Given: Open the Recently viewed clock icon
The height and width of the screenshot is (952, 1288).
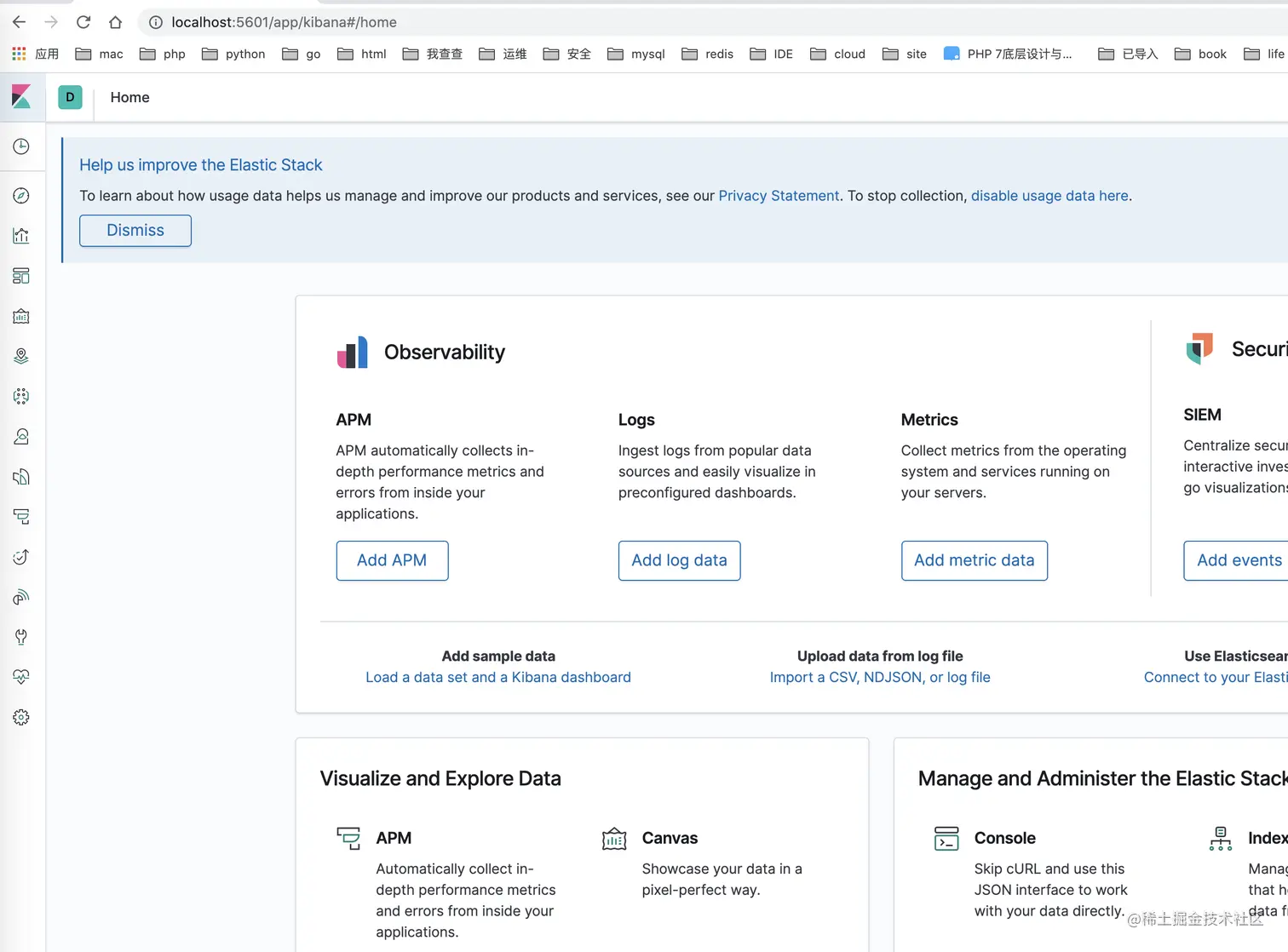Looking at the screenshot, I should pos(21,146).
